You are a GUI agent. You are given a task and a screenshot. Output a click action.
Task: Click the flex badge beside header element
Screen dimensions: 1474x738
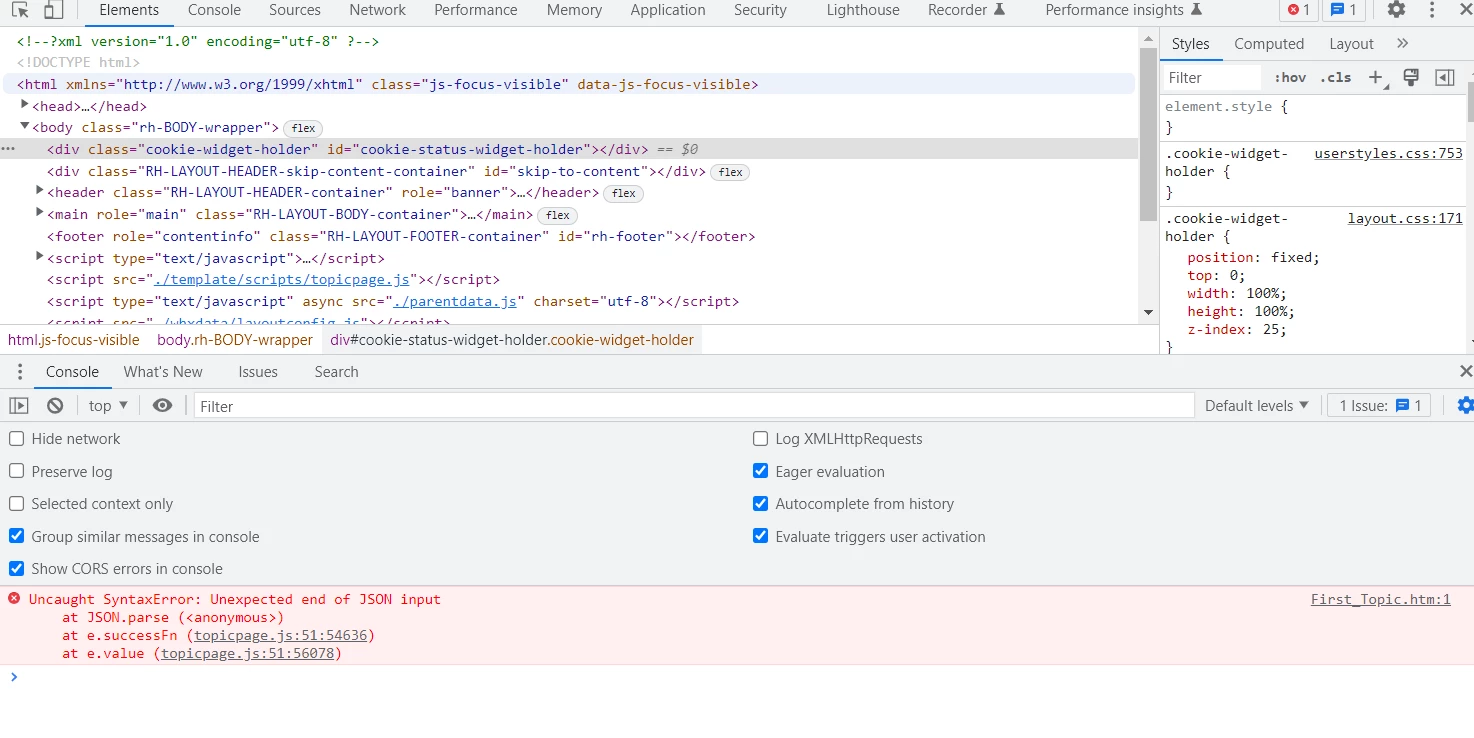tap(624, 193)
